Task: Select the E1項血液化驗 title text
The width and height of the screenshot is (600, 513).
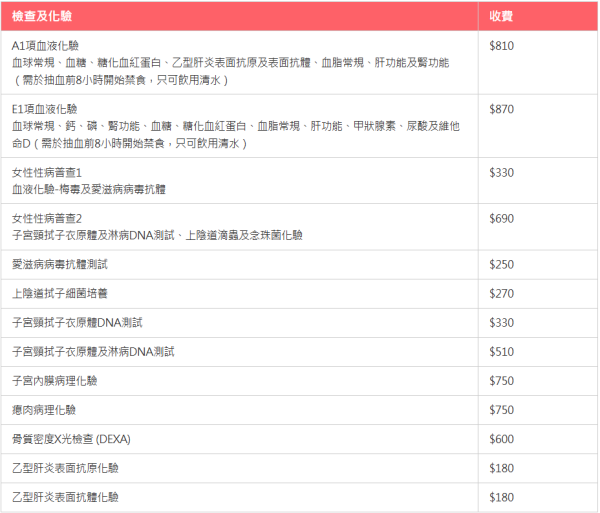Action: [44, 109]
